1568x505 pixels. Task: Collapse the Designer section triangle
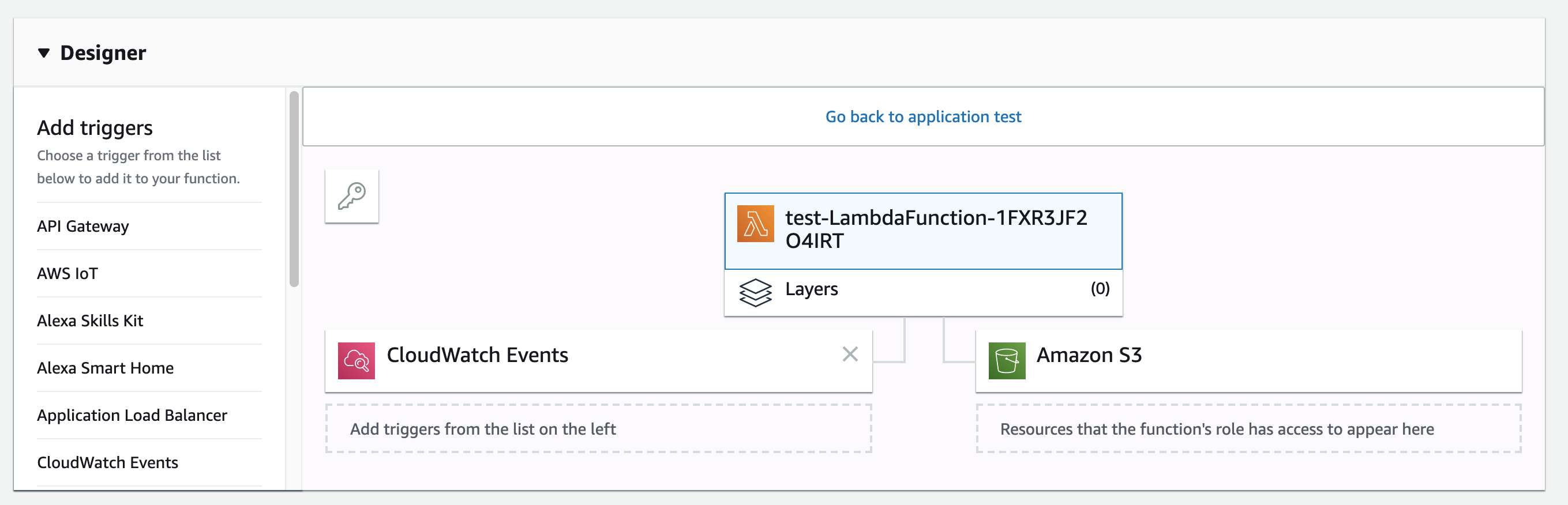click(43, 53)
